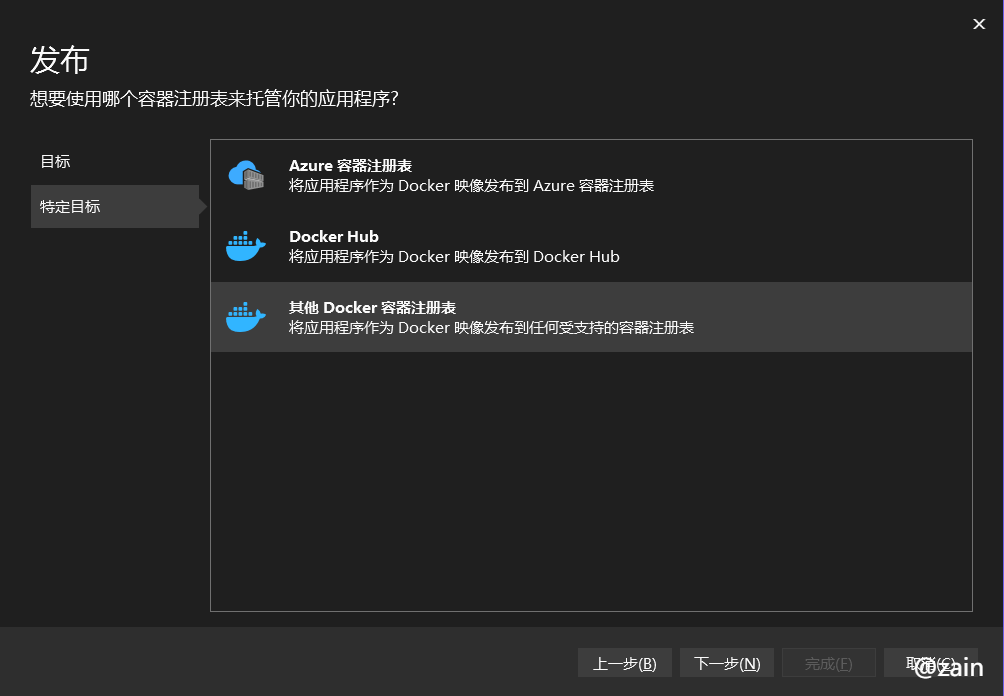Click the Azure container registry cloud icon
The image size is (1004, 696).
pyautogui.click(x=246, y=175)
